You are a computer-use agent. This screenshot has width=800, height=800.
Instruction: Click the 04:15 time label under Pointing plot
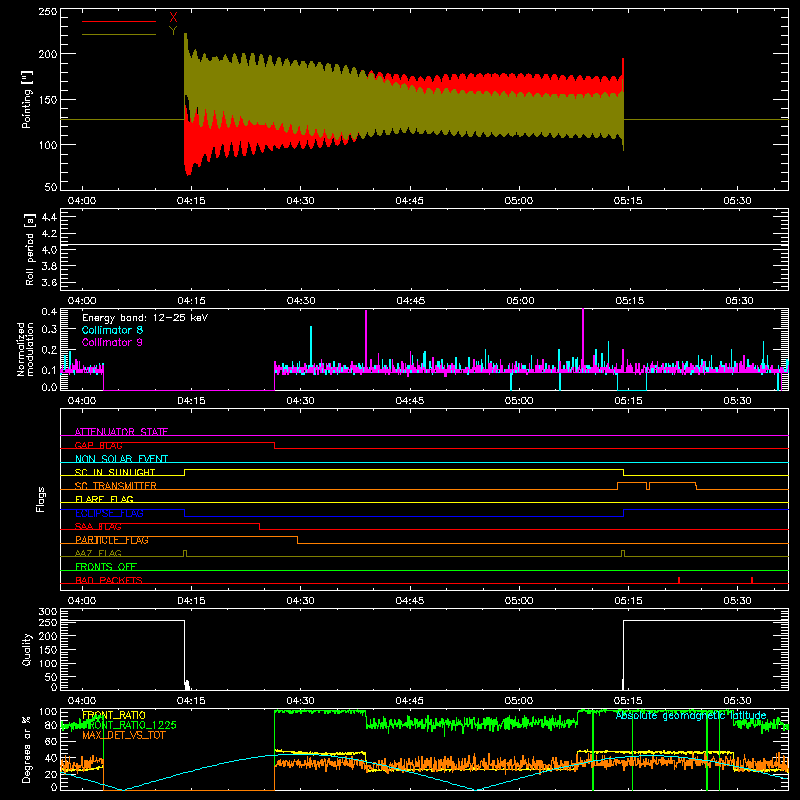[191, 201]
